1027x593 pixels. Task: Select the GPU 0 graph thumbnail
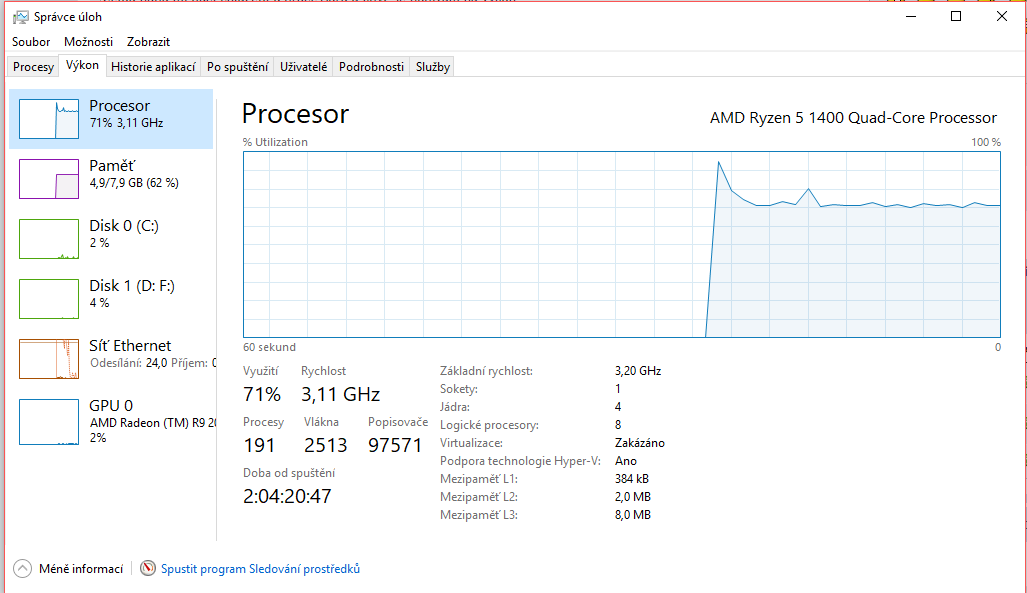click(x=49, y=419)
